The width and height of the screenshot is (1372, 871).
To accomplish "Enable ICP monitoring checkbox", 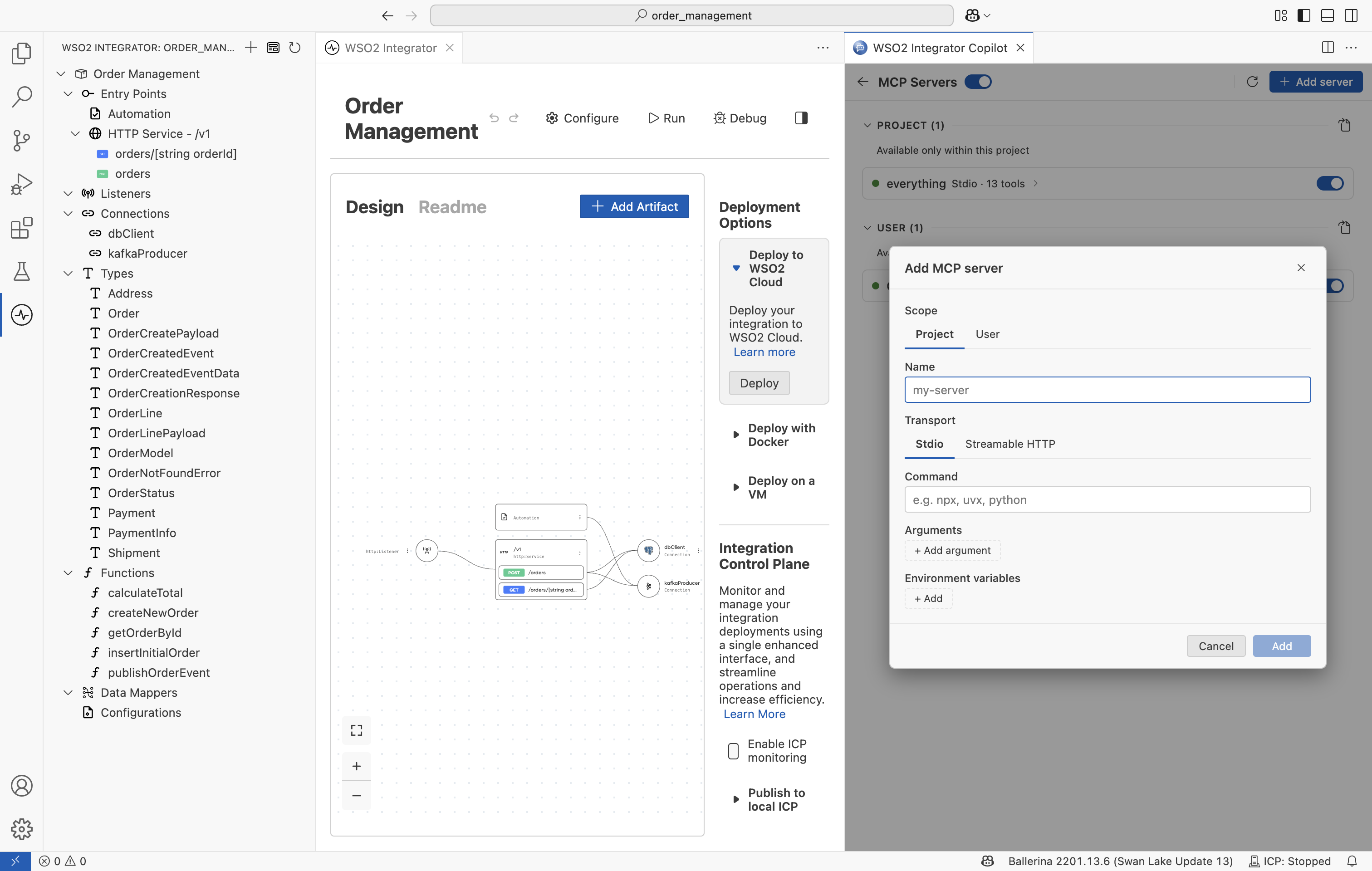I will click(733, 751).
